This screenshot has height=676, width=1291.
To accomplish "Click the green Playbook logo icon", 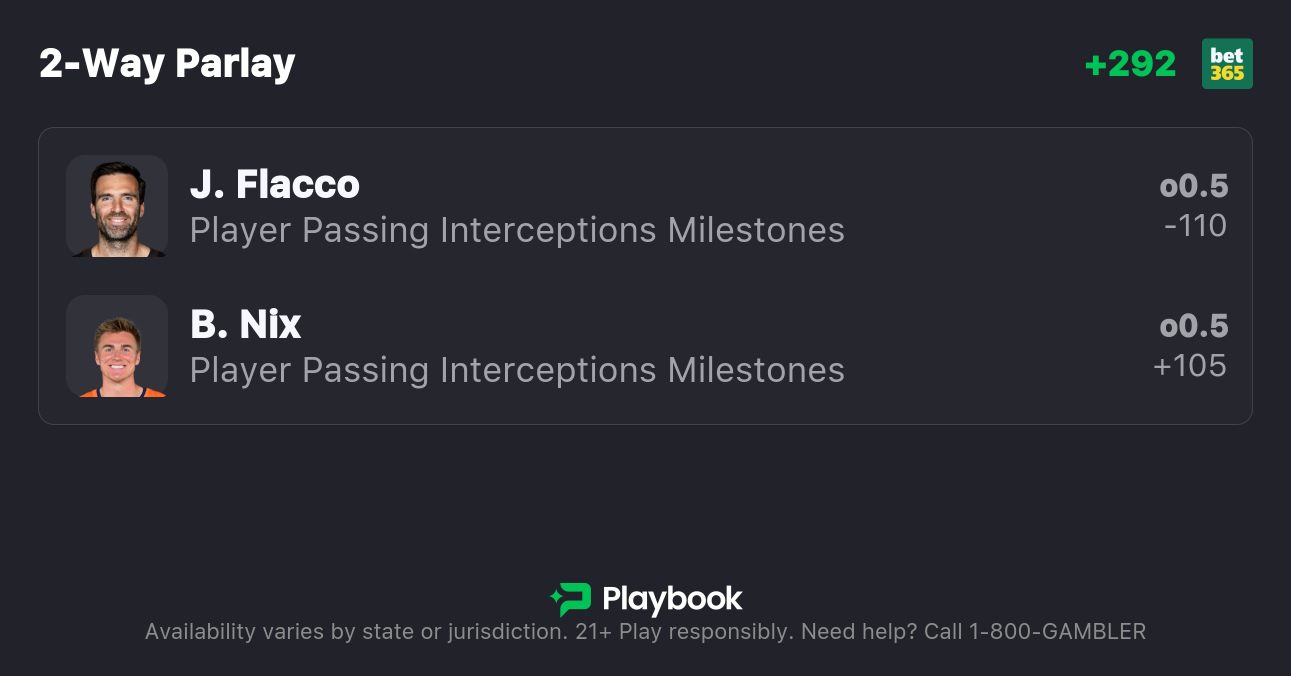I will click(x=571, y=599).
